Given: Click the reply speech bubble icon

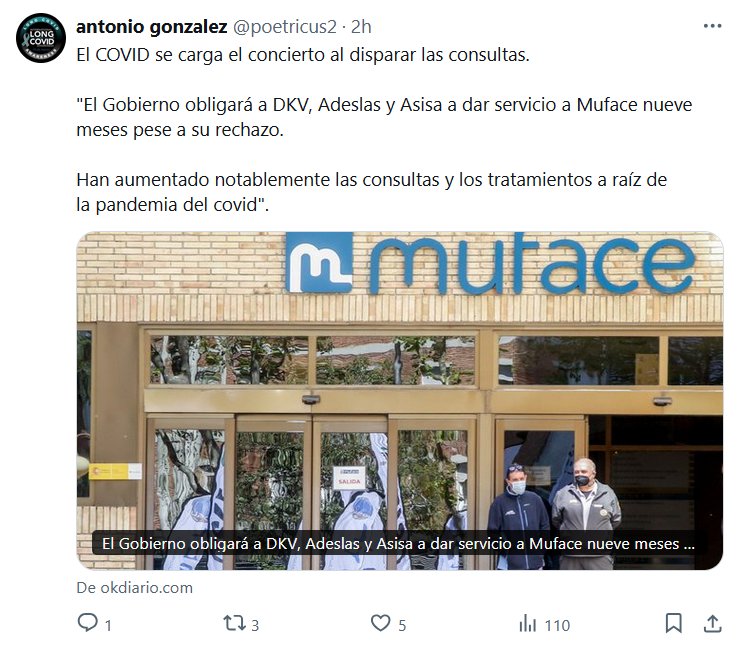Looking at the screenshot, I should [x=87, y=623].
